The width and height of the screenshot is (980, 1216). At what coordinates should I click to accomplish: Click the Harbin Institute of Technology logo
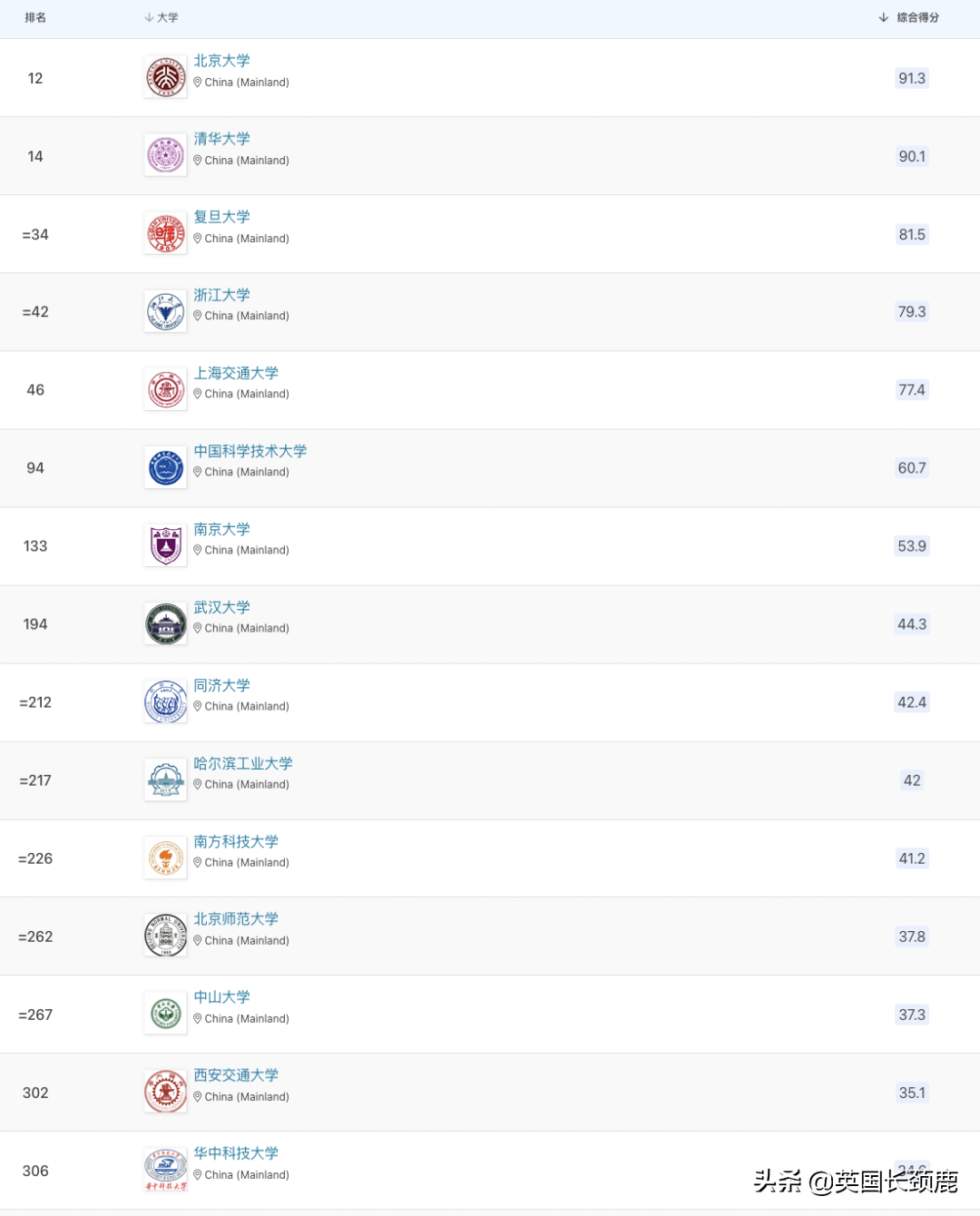coord(165,780)
